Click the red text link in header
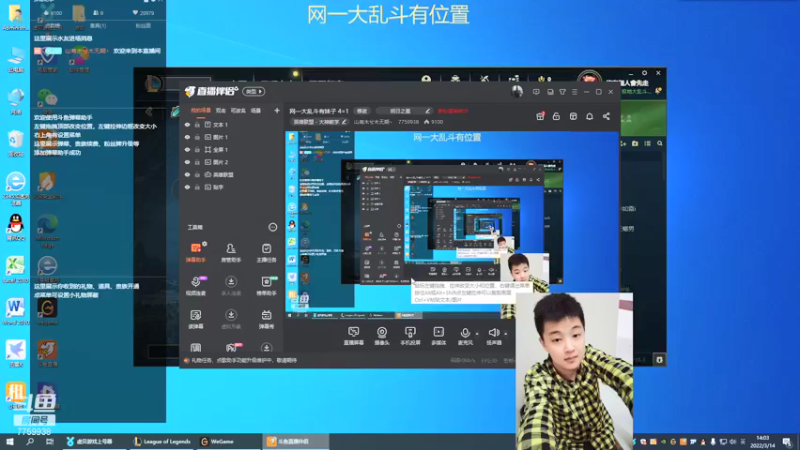Viewport: 800px width, 450px height. tap(453, 111)
